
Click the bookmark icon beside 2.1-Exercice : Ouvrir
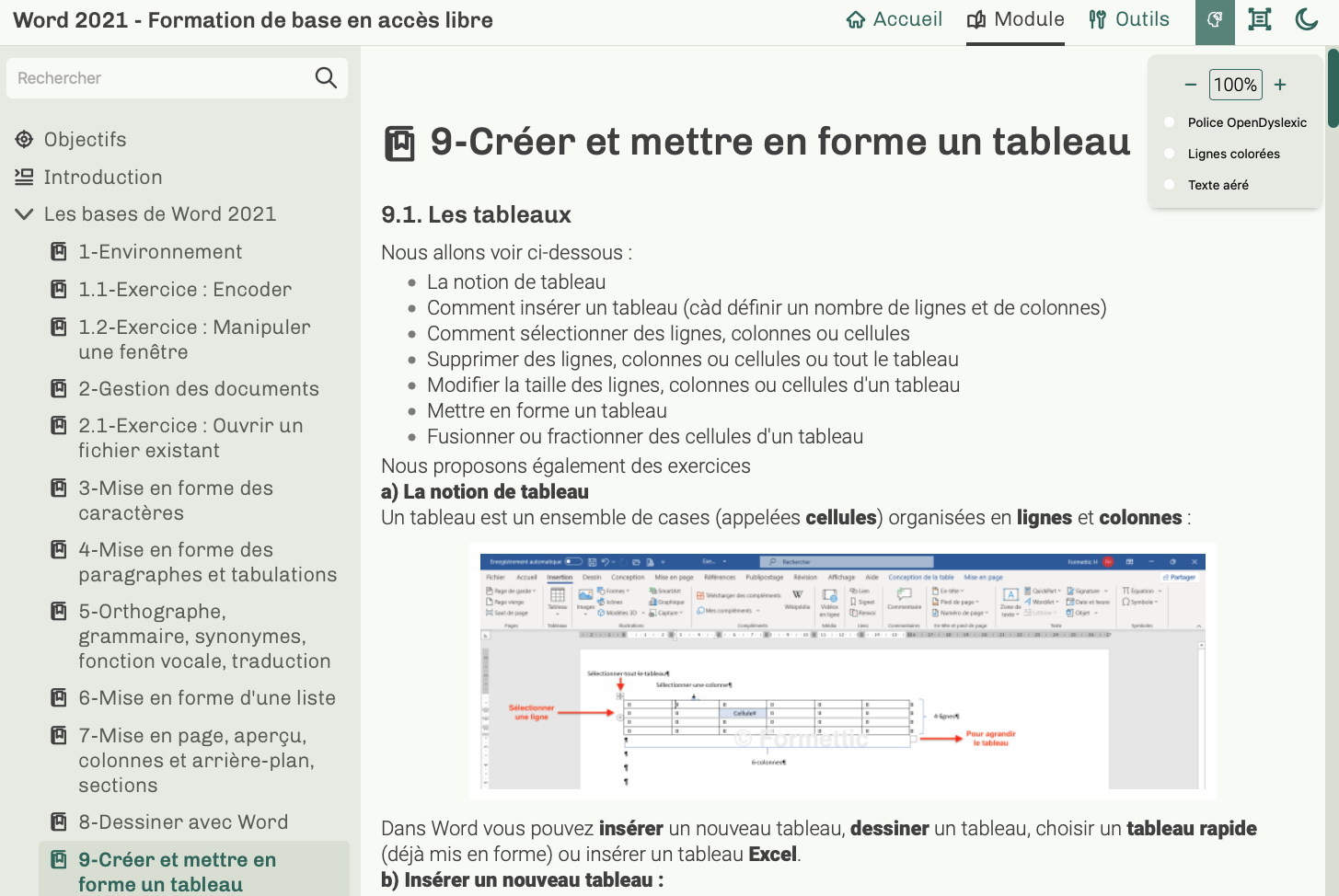click(x=59, y=425)
